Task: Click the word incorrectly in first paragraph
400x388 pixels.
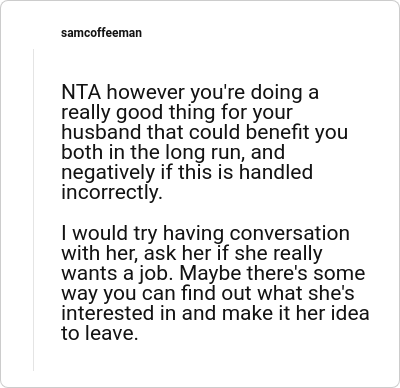Action: (x=112, y=192)
